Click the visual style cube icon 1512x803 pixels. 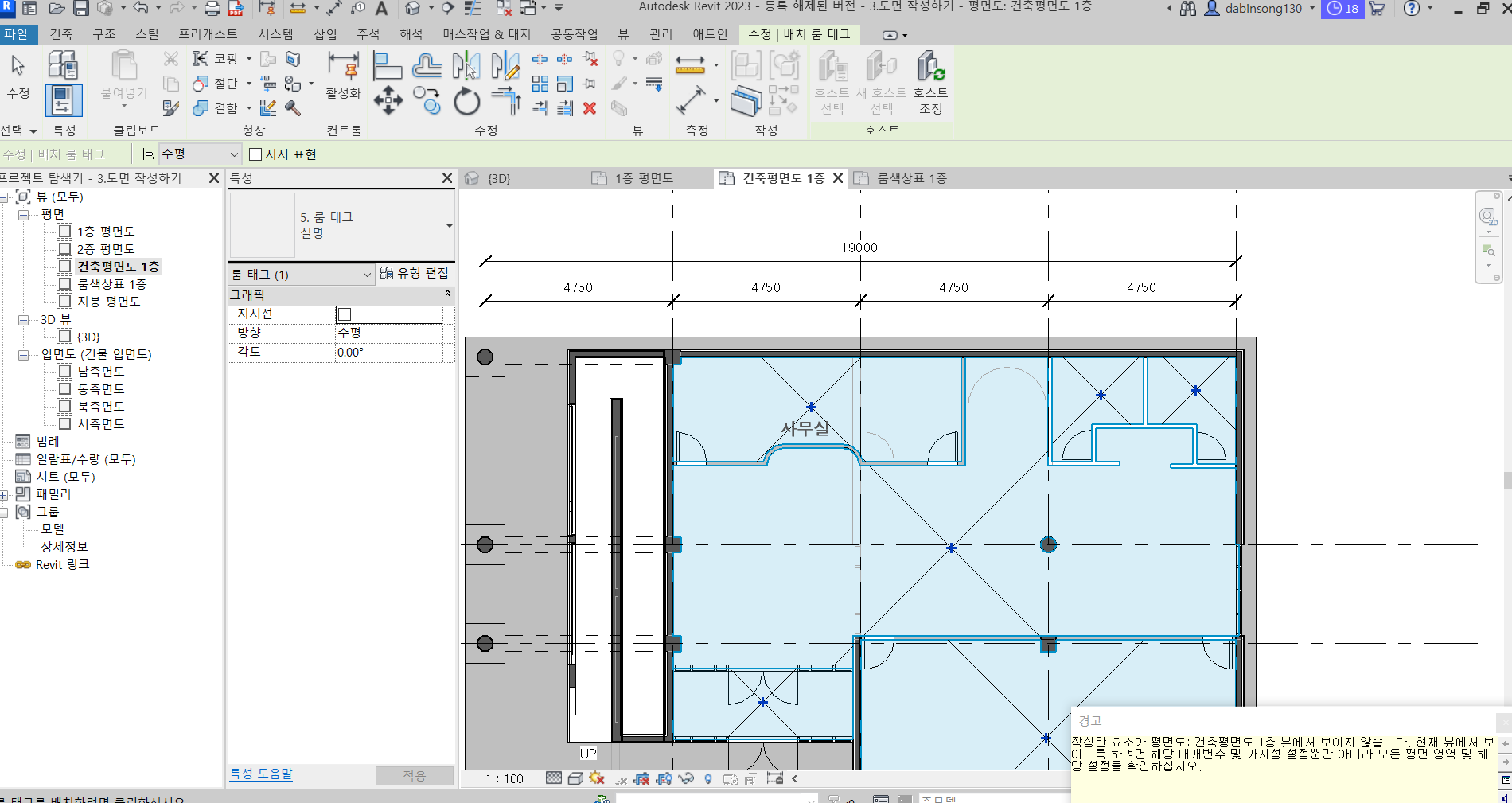pyautogui.click(x=575, y=778)
